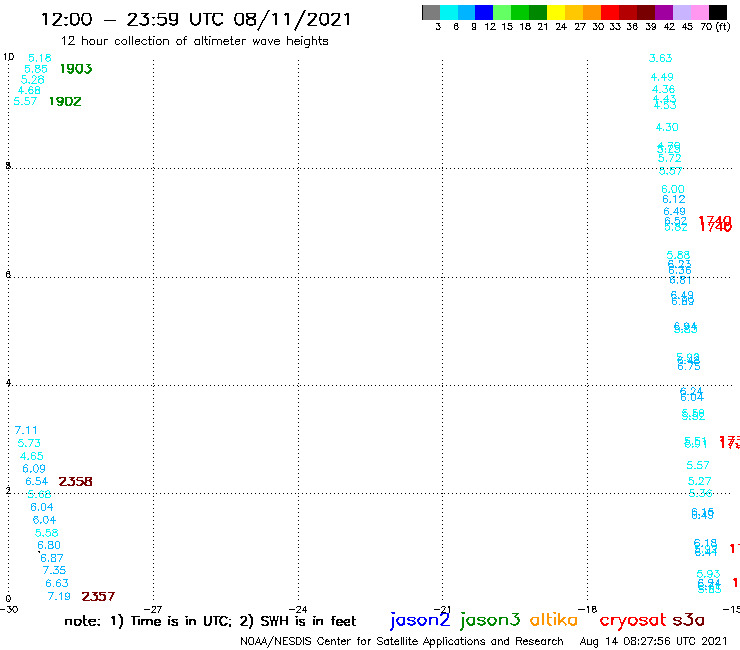Click the yellow swatch in the legend bar
Screen dimensions: 740x650
(x=556, y=12)
